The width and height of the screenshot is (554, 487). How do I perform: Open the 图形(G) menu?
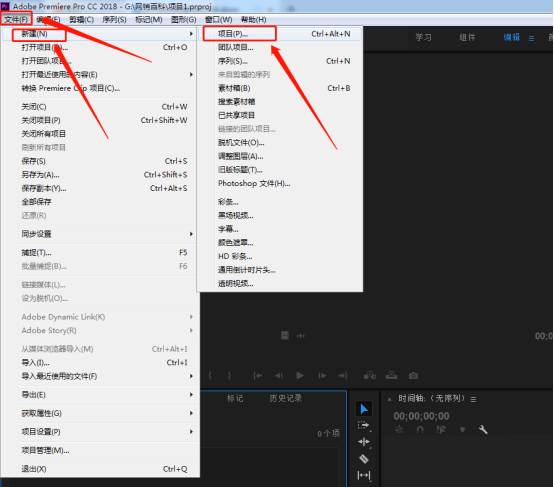coord(183,19)
